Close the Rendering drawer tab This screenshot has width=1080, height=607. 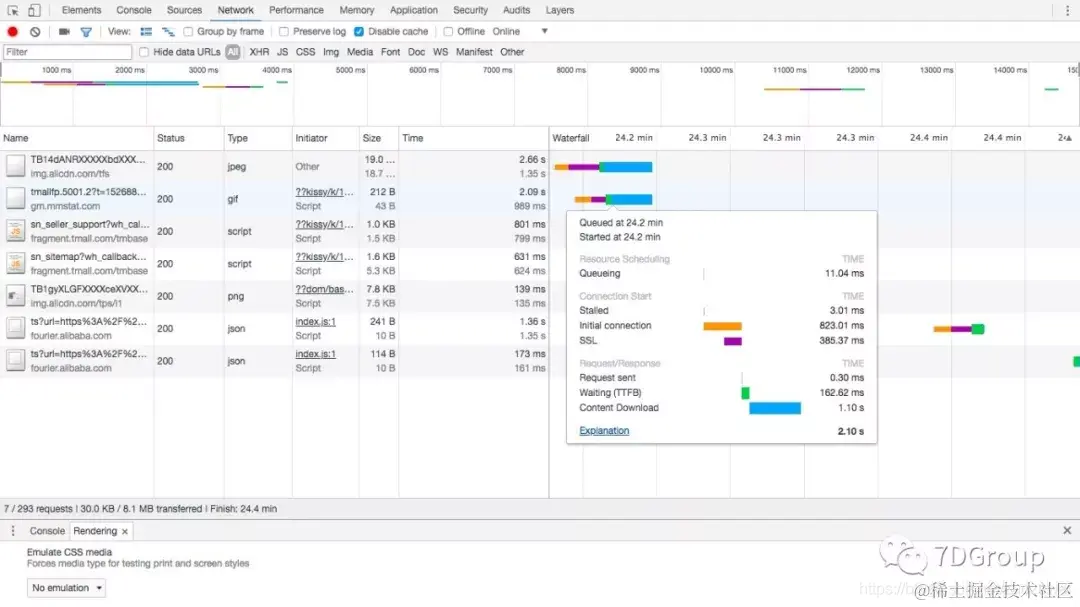pos(125,531)
